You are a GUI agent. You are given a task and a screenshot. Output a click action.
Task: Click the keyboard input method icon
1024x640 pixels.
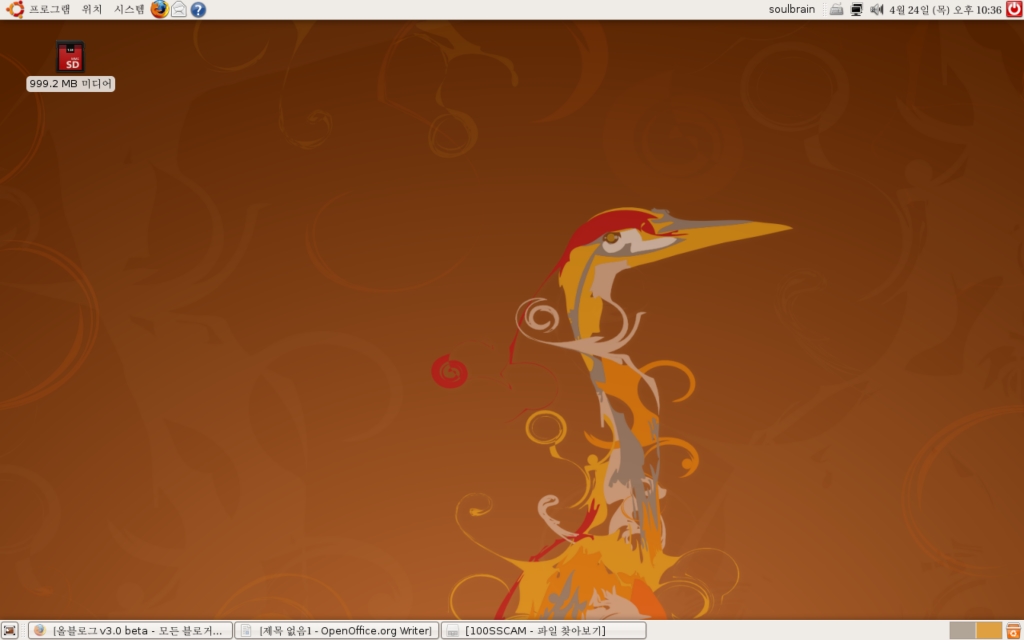pyautogui.click(x=836, y=9)
